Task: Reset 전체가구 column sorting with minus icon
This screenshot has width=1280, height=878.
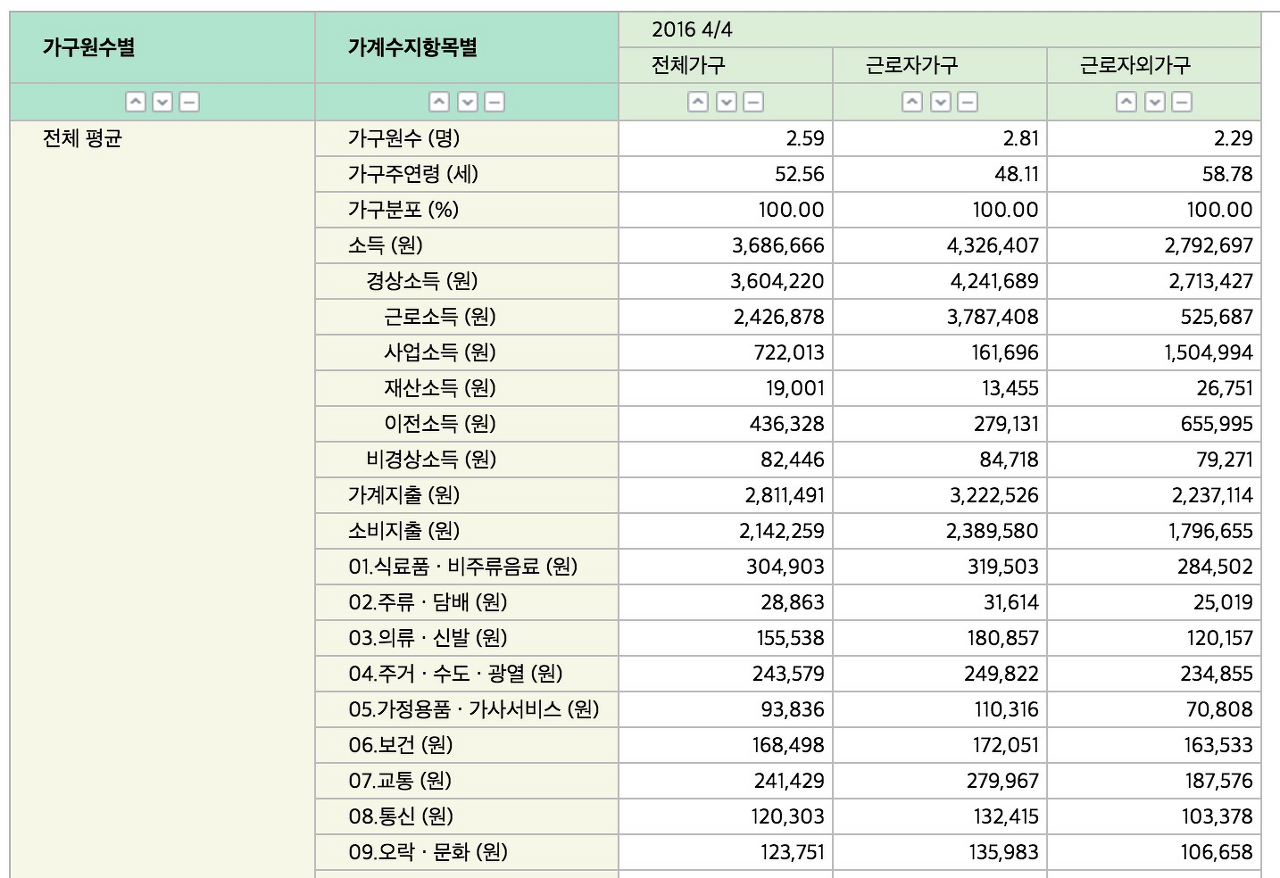Action: [754, 102]
